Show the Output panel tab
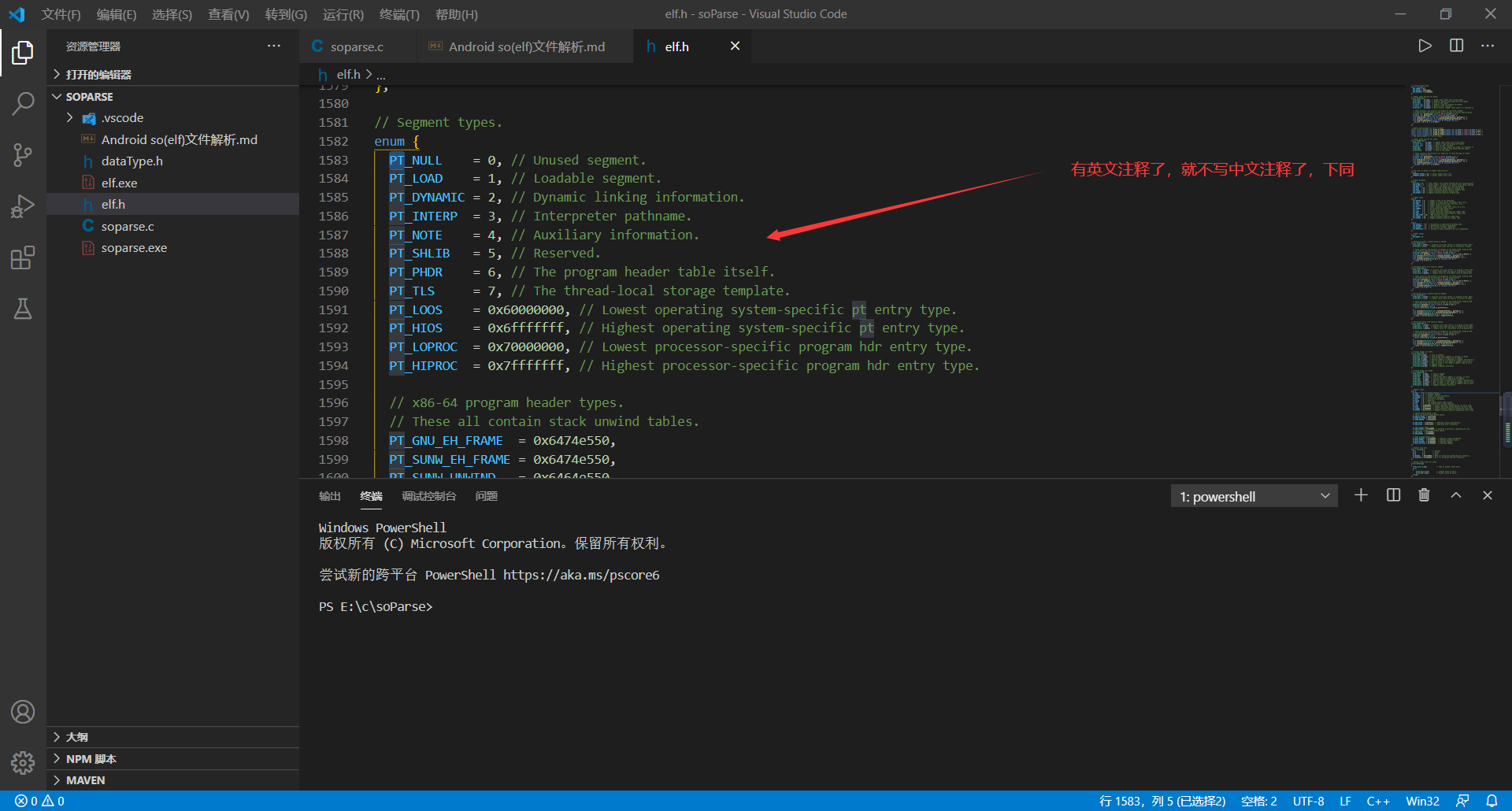The width and height of the screenshot is (1512, 811). [330, 496]
